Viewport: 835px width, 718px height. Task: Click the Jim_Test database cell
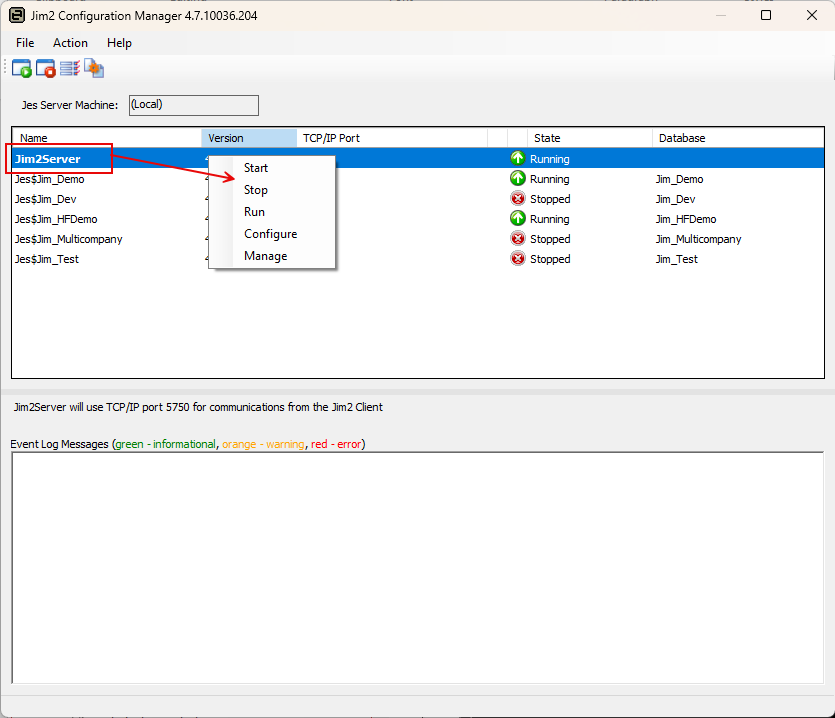pyautogui.click(x=676, y=259)
